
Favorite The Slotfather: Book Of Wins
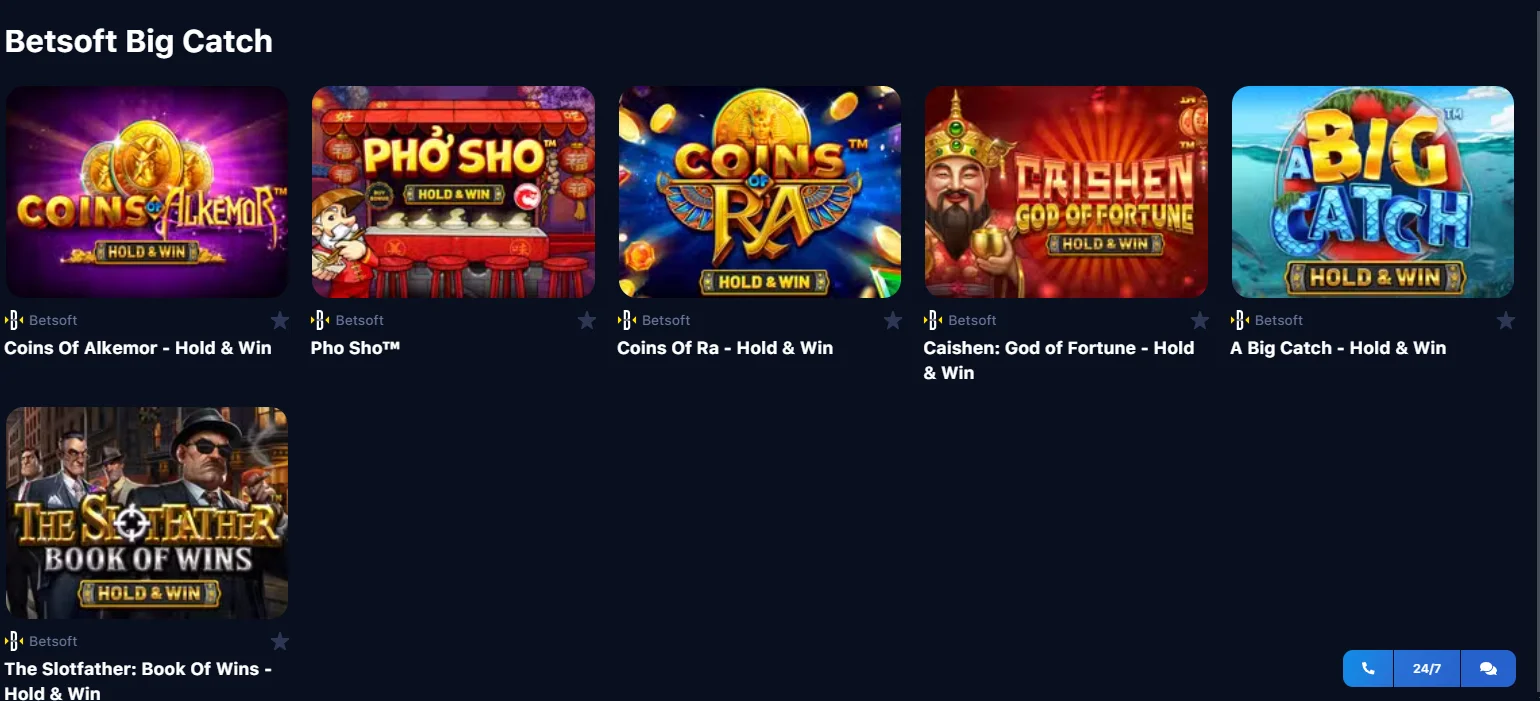(x=280, y=641)
